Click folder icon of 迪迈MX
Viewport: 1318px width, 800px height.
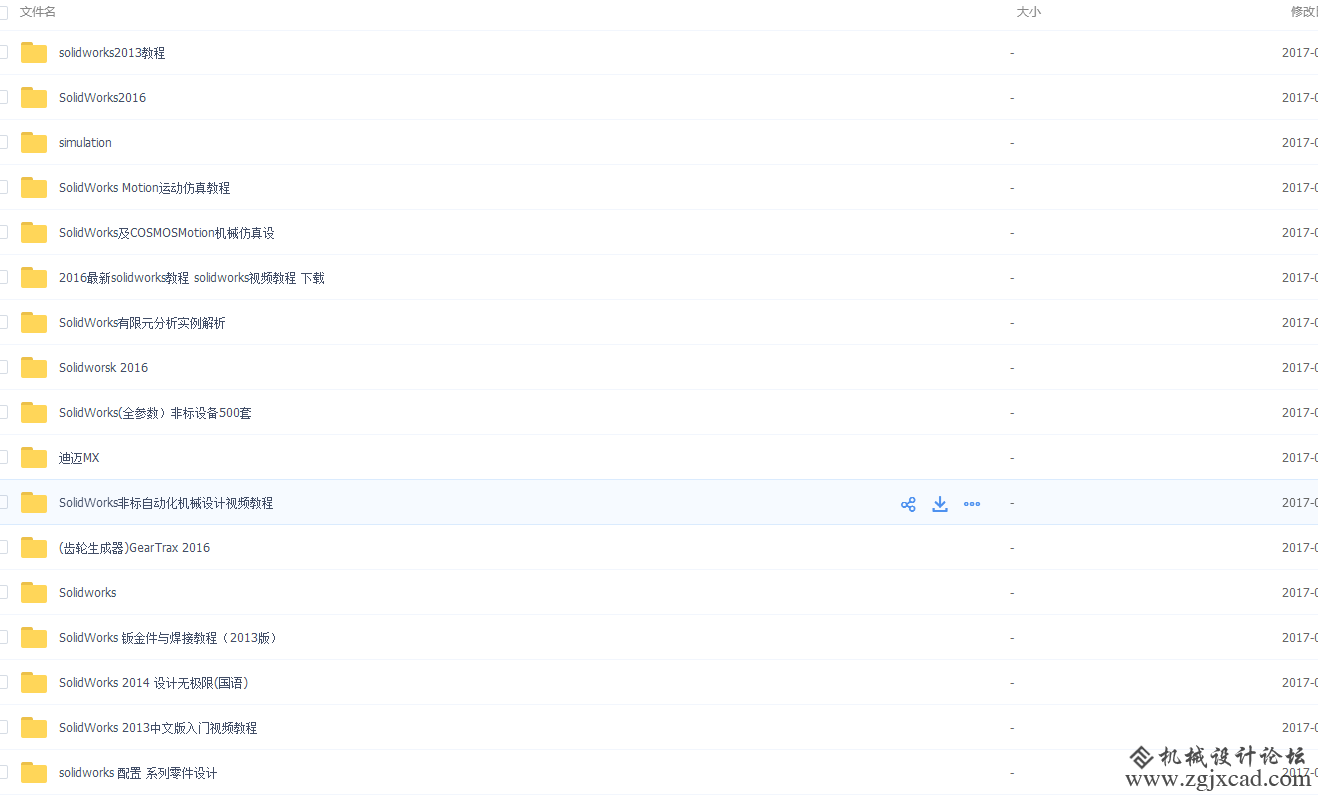click(x=34, y=458)
